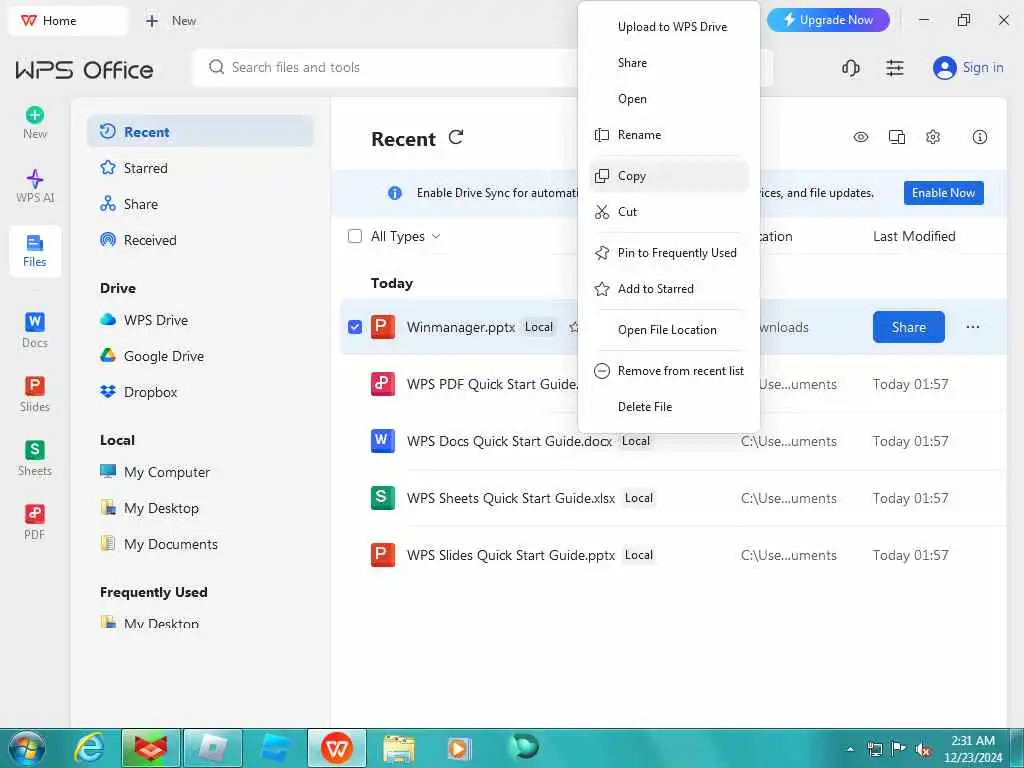Open the Slides app icon
Screen dimensions: 1024x768
[35, 385]
